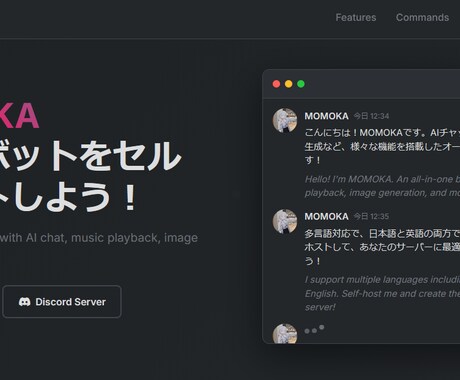Click the typing indicator dots
The width and height of the screenshot is (460, 380).
click(314, 329)
